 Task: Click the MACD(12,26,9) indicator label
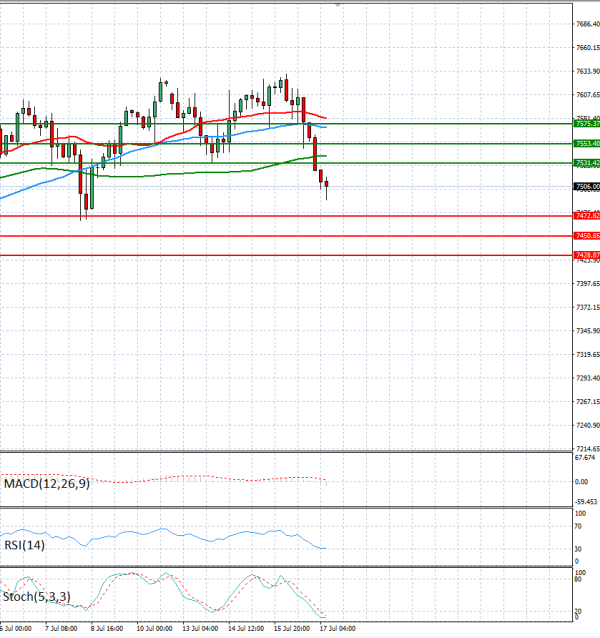[47, 484]
